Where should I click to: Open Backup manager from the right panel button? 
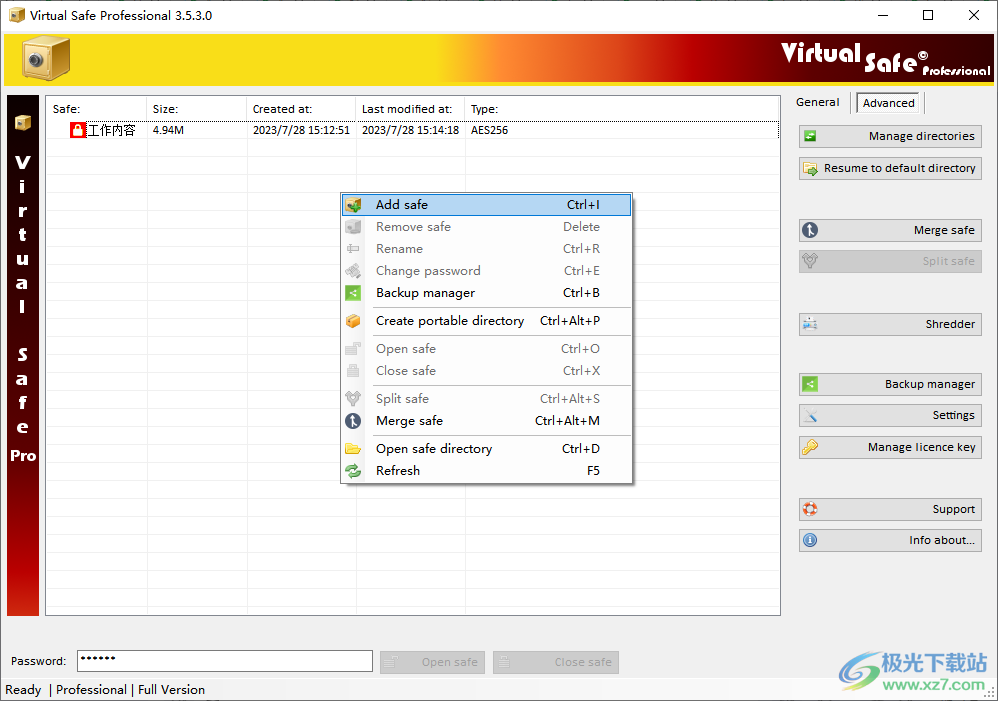[x=890, y=384]
